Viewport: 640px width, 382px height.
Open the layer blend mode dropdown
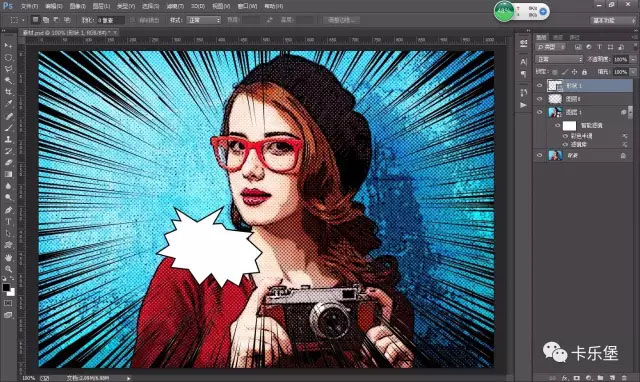tap(559, 60)
